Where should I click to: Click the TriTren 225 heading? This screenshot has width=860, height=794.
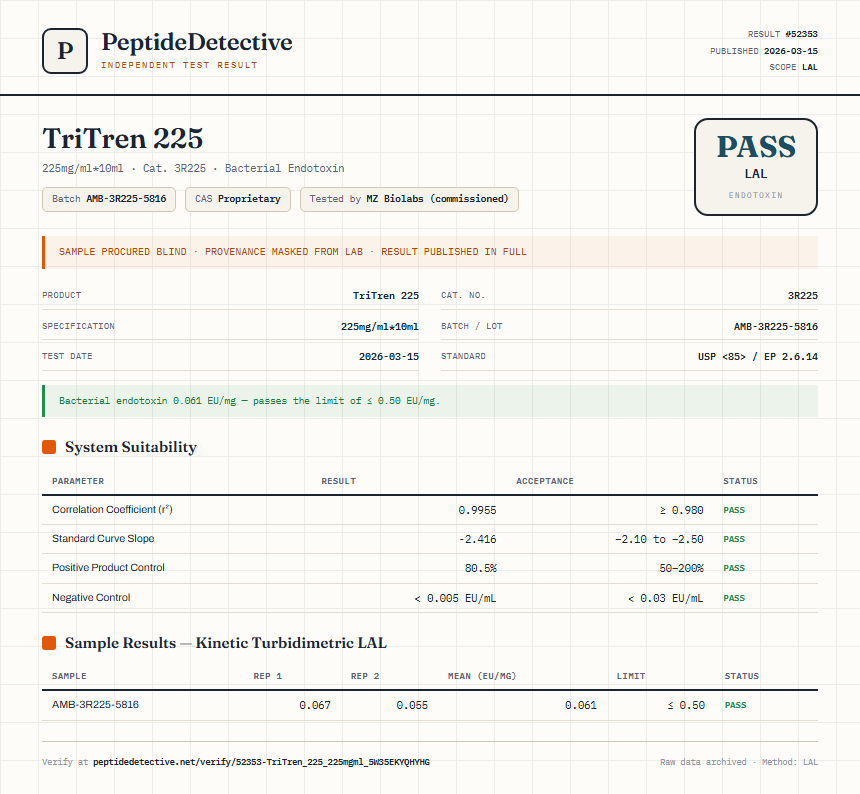(123, 138)
